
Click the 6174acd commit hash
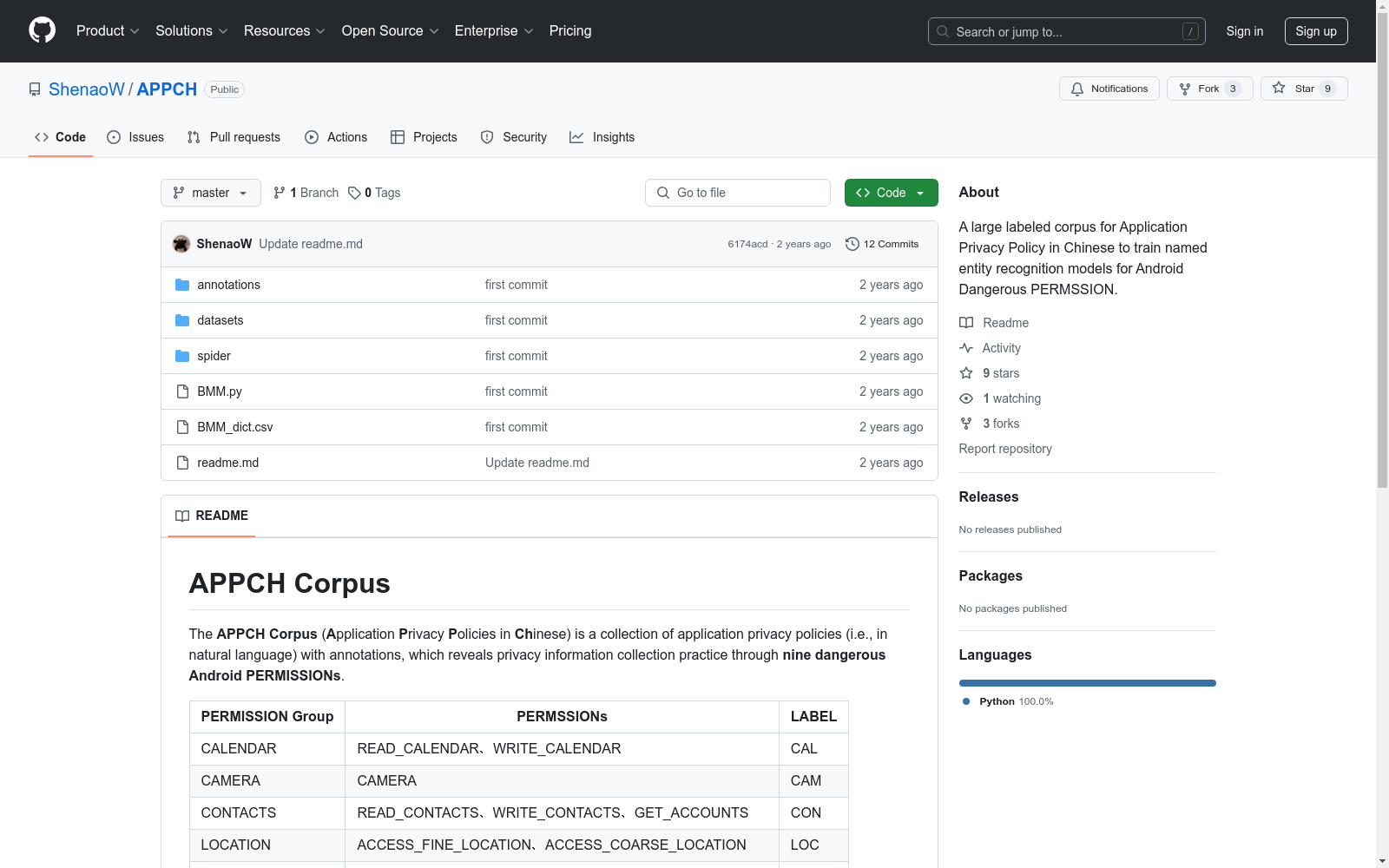click(x=748, y=244)
